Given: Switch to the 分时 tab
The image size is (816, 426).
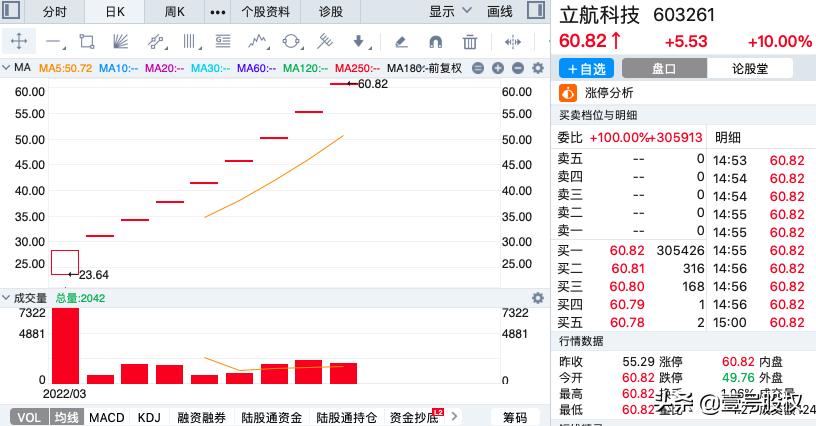Looking at the screenshot, I should (55, 11).
